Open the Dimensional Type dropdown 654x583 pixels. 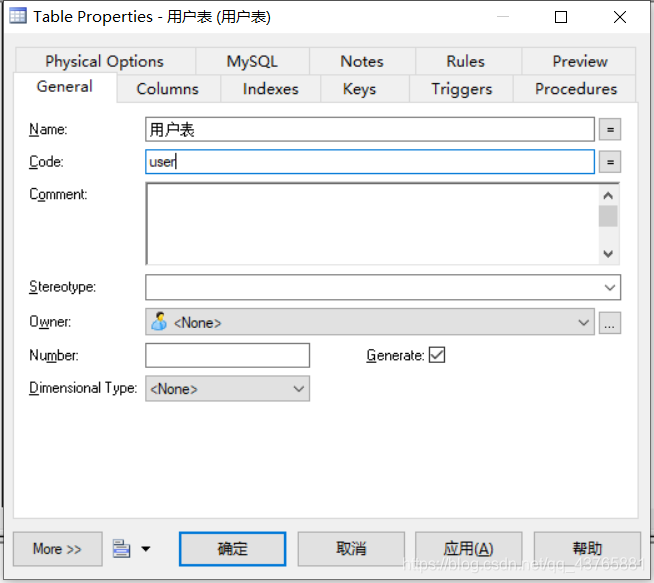(298, 389)
